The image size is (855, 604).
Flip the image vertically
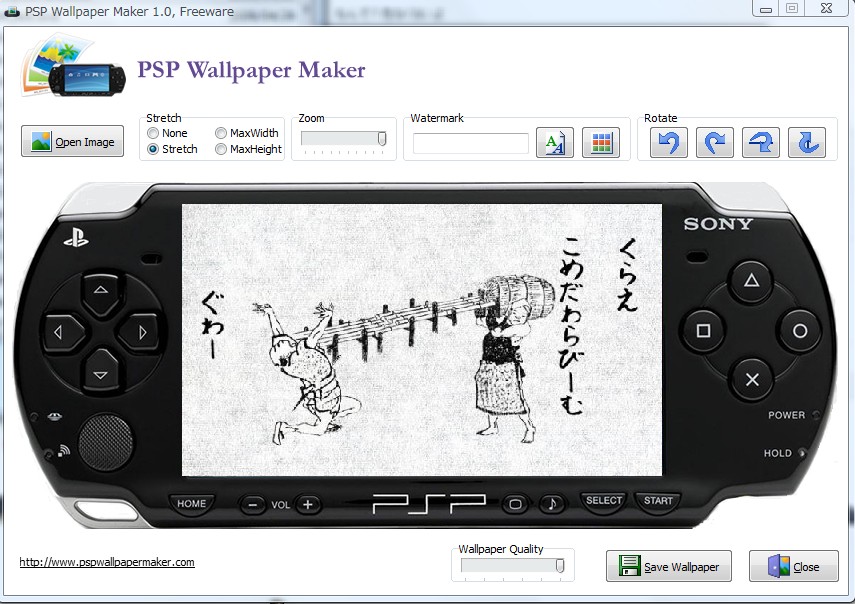click(x=807, y=143)
